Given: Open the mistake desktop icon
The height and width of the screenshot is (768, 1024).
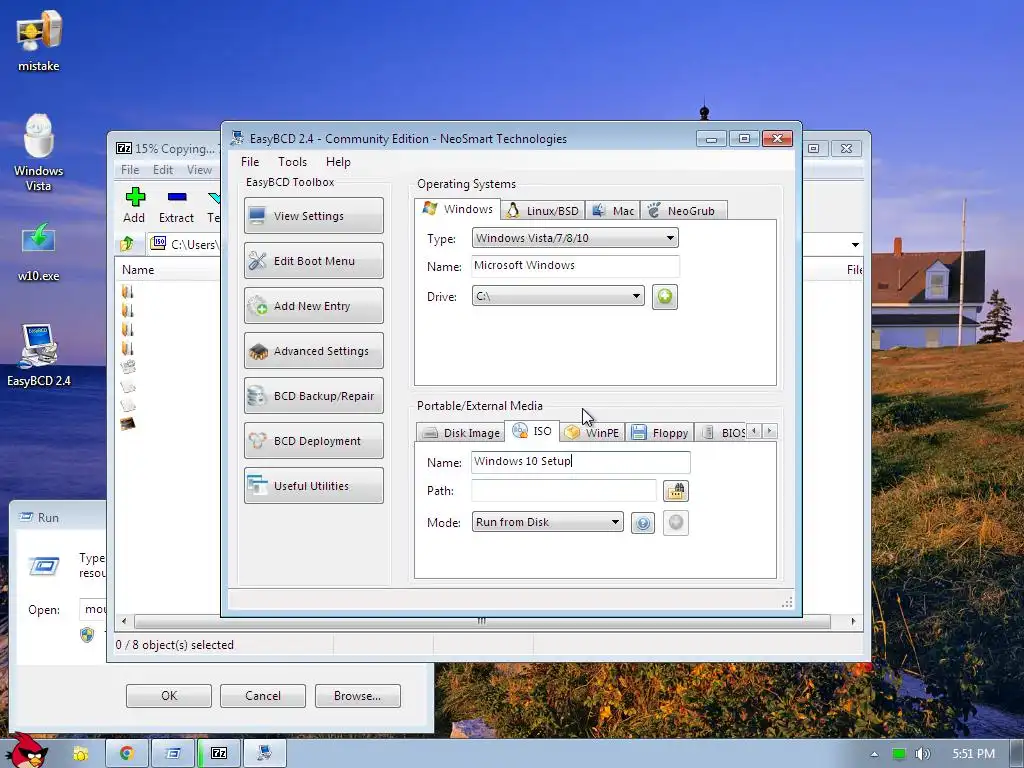Looking at the screenshot, I should coord(39,40).
